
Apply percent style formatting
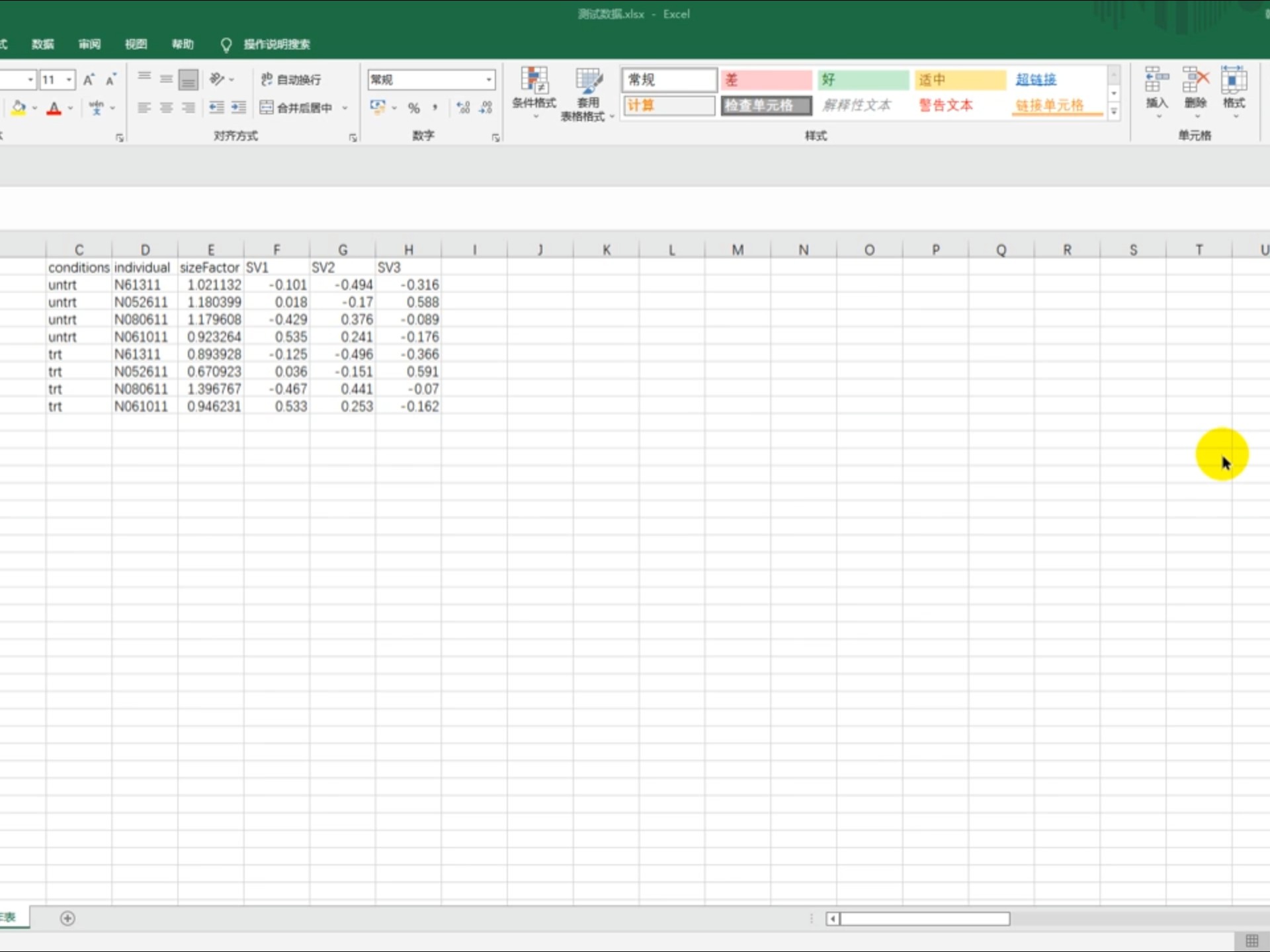413,108
